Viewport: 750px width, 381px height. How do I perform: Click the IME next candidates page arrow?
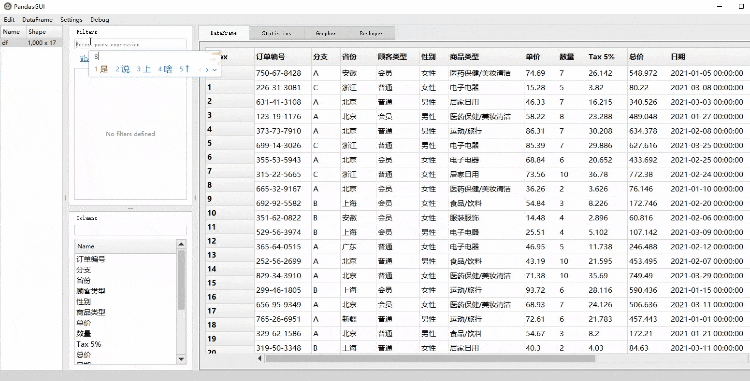pos(207,70)
